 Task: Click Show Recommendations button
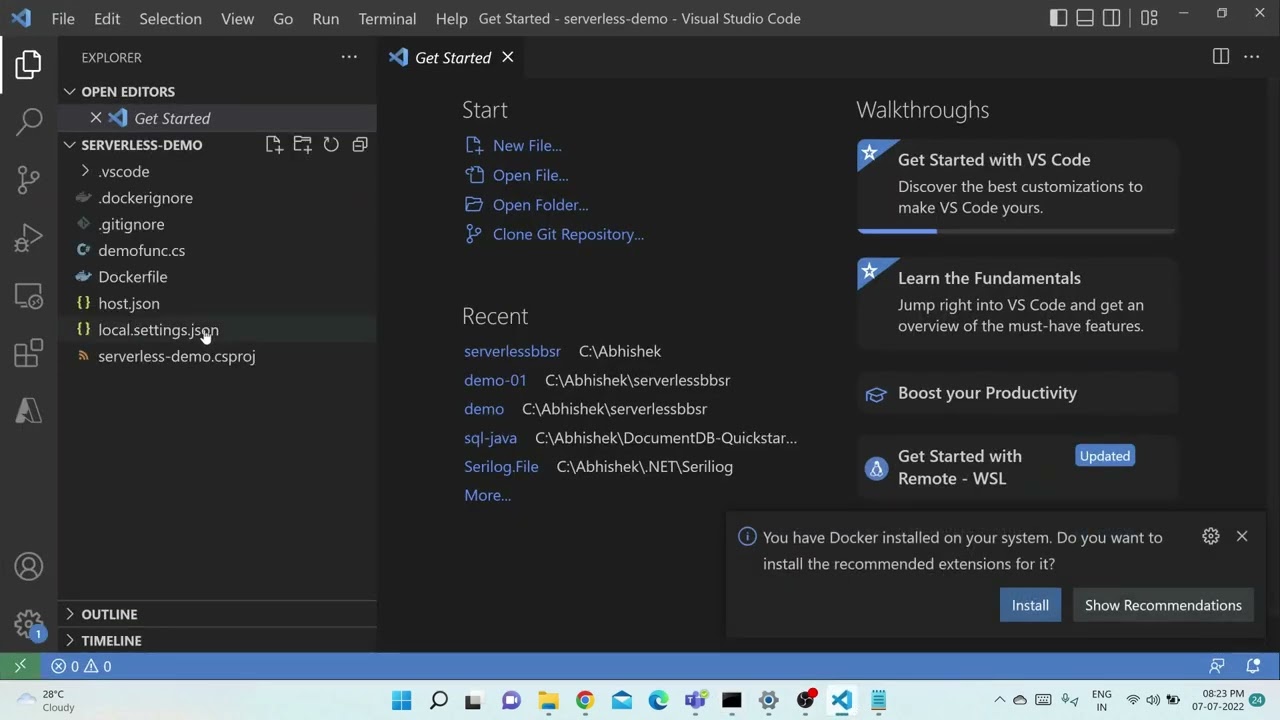click(1163, 605)
